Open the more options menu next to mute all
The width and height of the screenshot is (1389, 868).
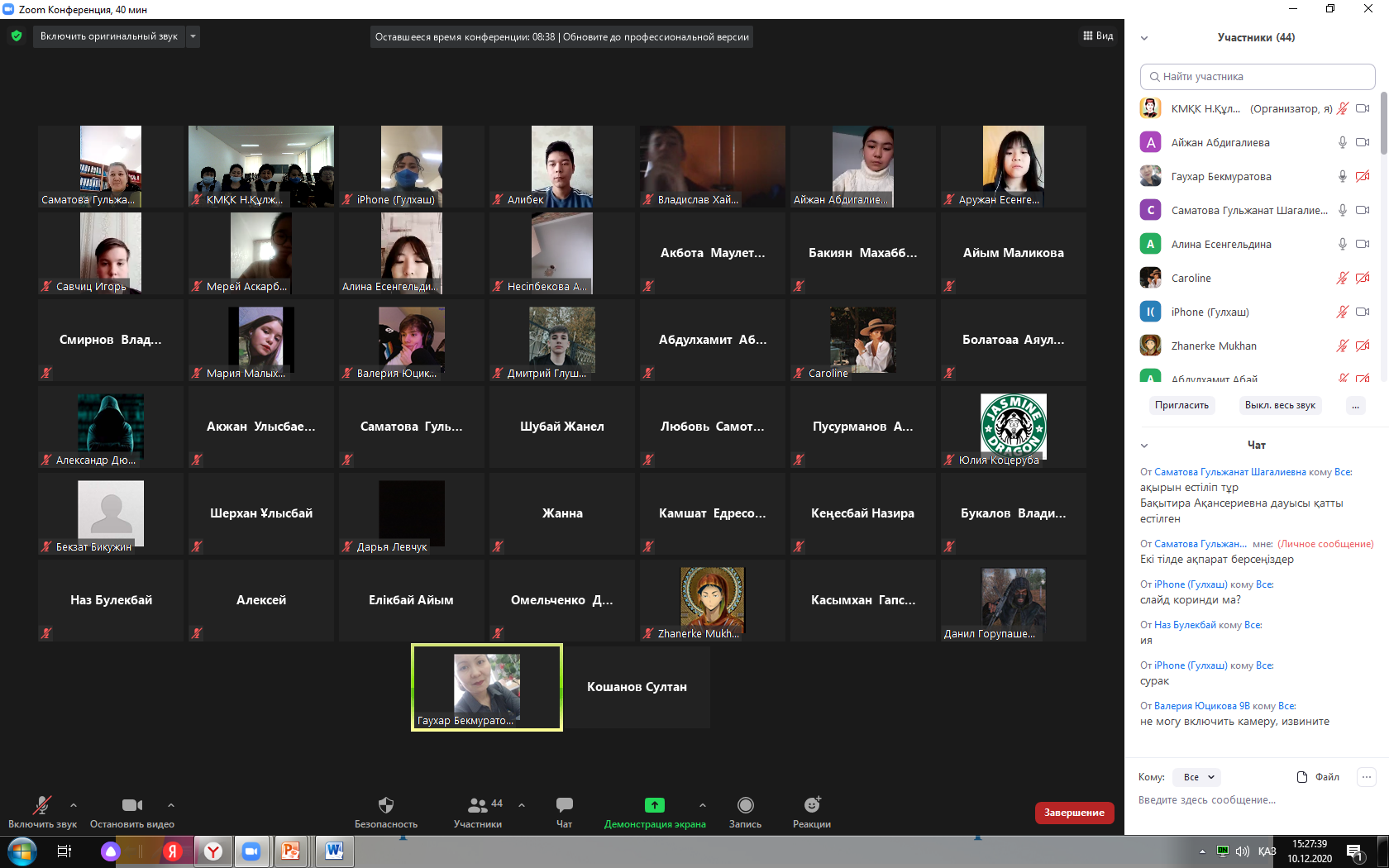click(x=1355, y=405)
